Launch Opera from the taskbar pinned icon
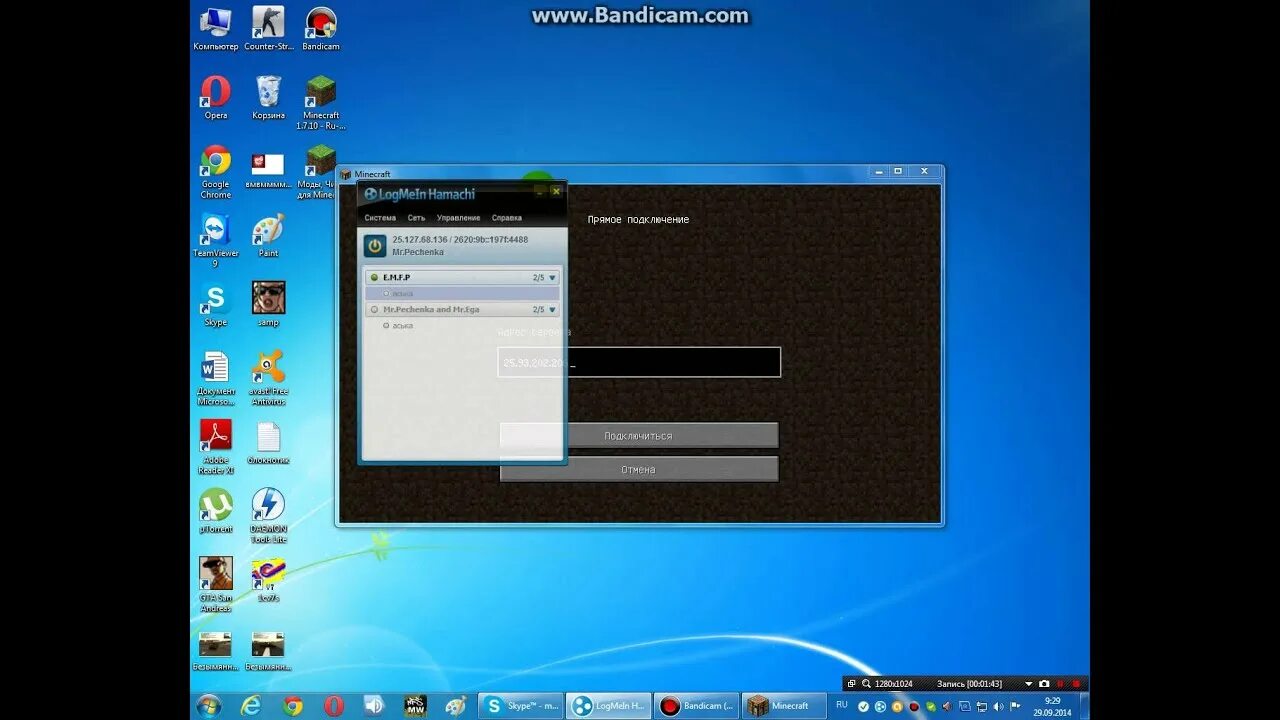 click(334, 706)
